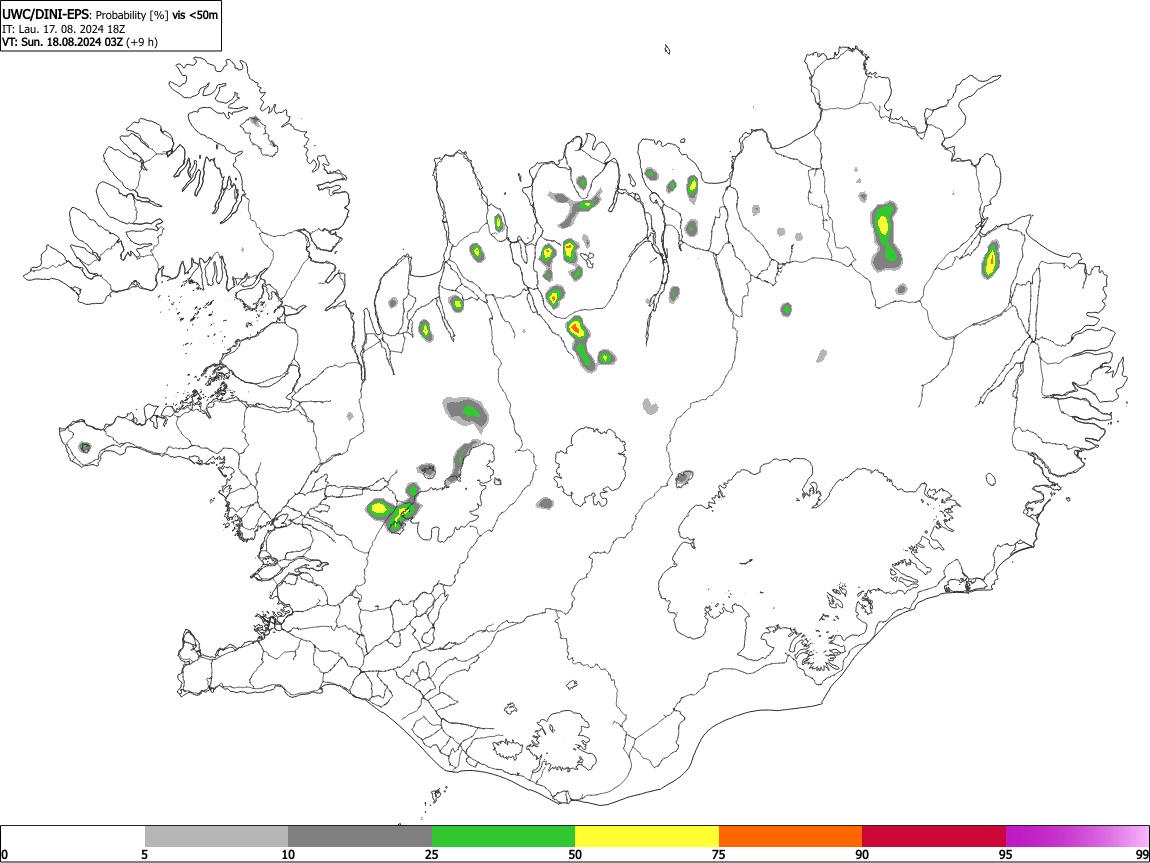Click the '99' legend tick label
1150x863 pixels.
click(x=1142, y=854)
